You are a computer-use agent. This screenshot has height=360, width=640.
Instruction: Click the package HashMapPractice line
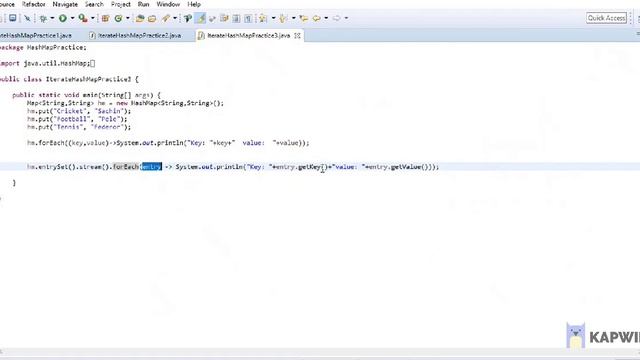43,47
